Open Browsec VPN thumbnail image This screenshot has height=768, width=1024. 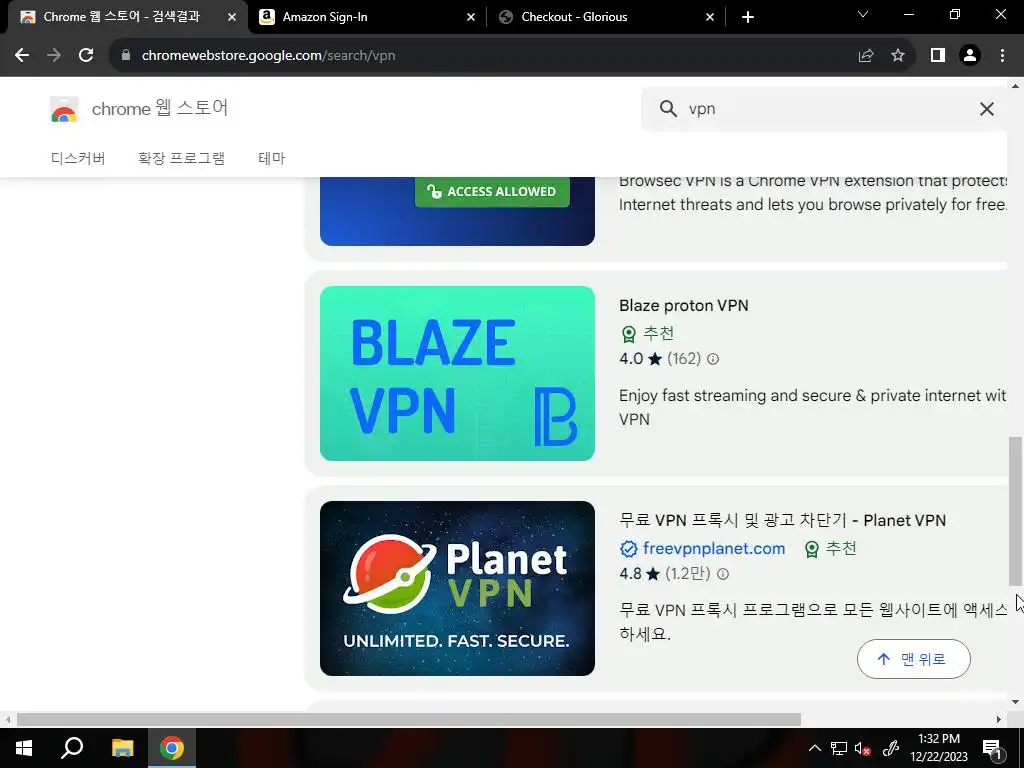pyautogui.click(x=457, y=212)
